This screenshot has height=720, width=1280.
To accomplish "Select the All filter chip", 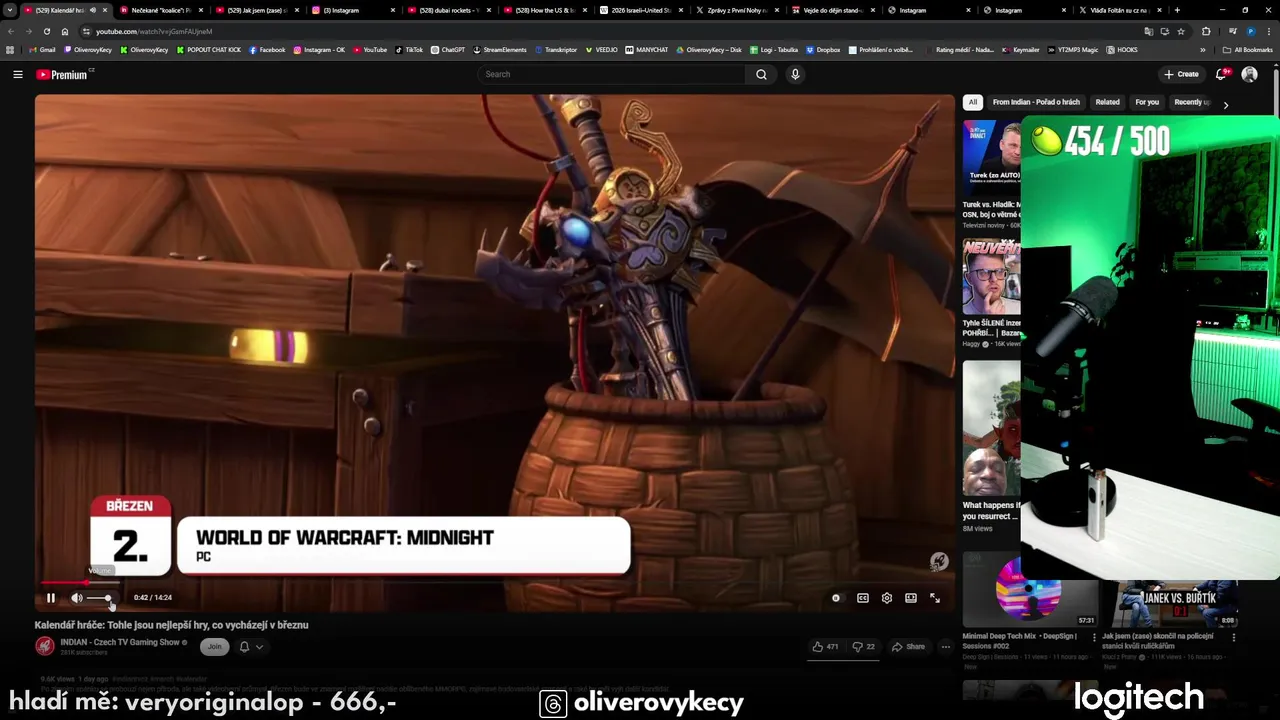I will (x=972, y=102).
